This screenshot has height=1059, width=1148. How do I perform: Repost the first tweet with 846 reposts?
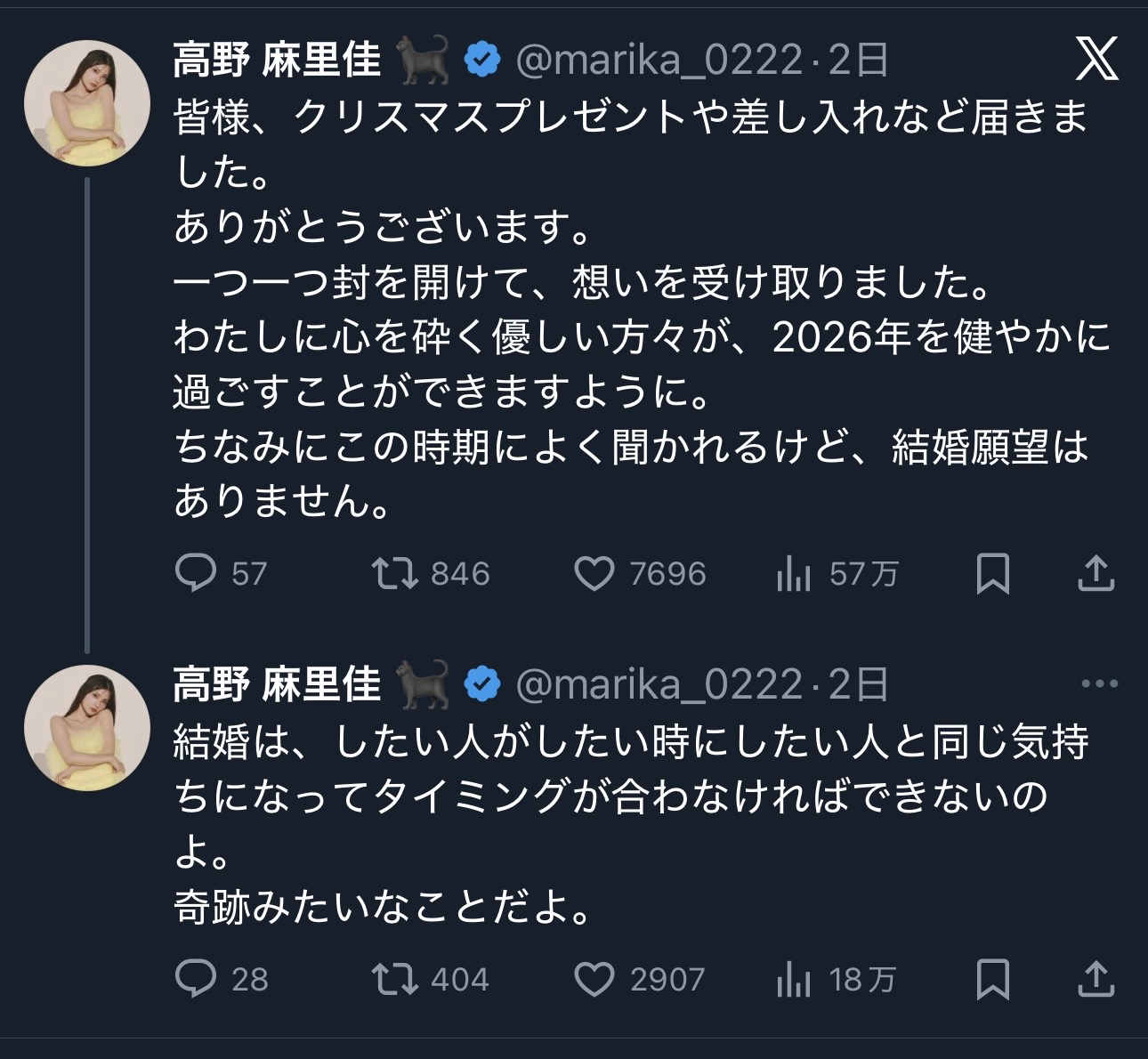click(x=394, y=573)
